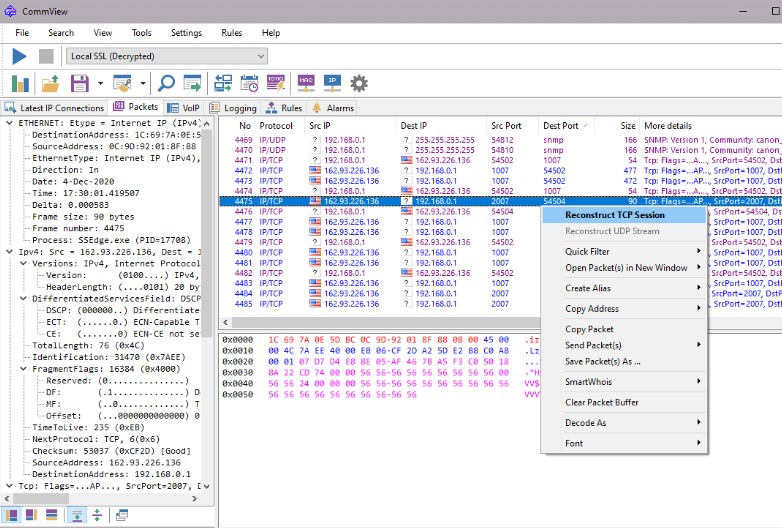The width and height of the screenshot is (782, 528).
Task: Open the MAC aliases toolbar icon
Action: point(305,84)
